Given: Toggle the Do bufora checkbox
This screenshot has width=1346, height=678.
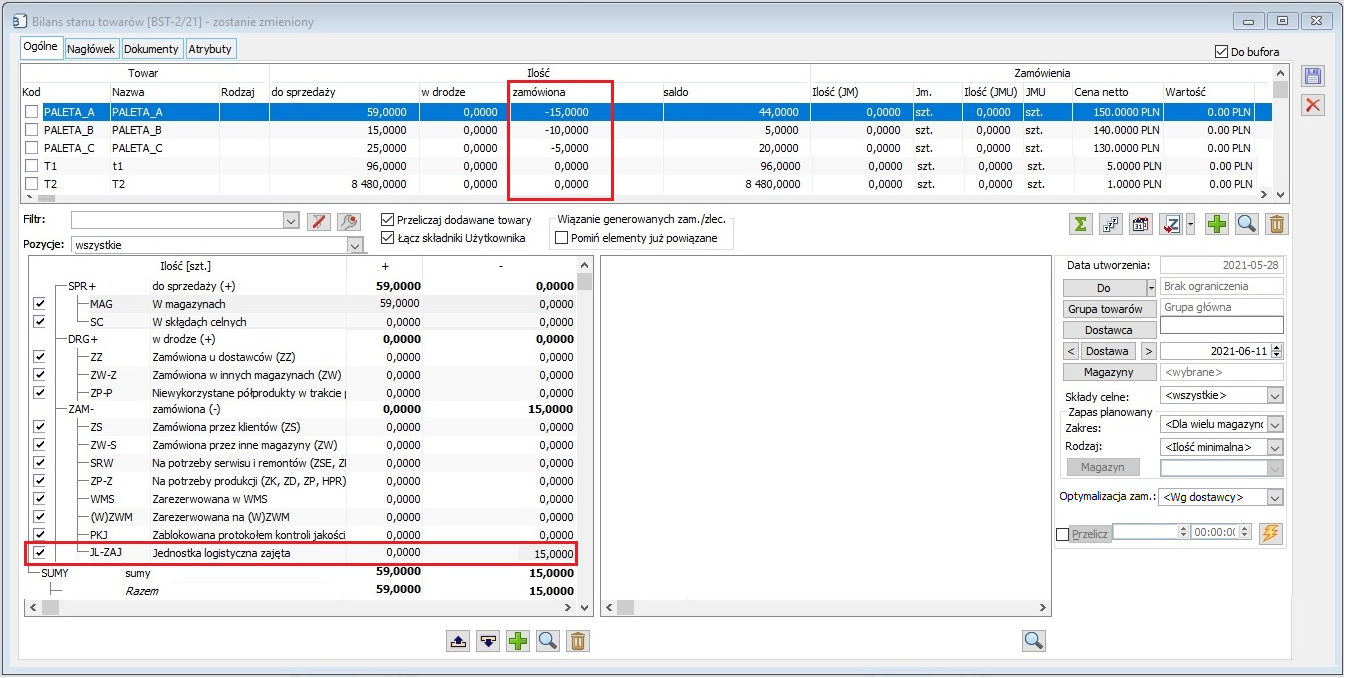Looking at the screenshot, I should coord(1220,51).
